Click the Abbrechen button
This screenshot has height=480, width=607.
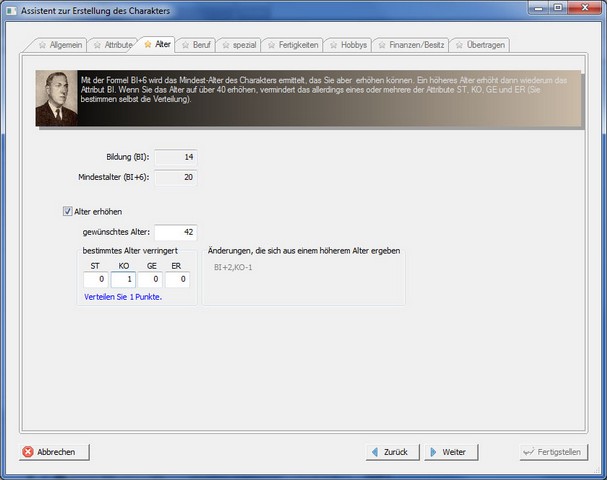(54, 452)
